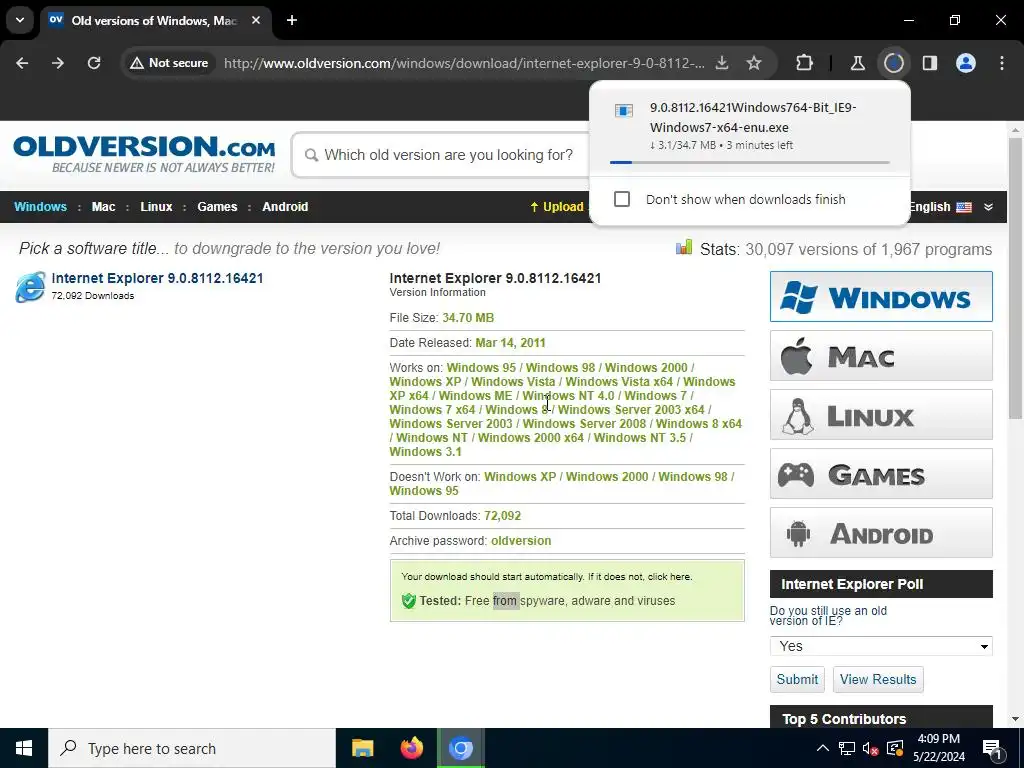Expand the IE poll Yes dropdown
This screenshot has width=1024, height=768.
(881, 646)
